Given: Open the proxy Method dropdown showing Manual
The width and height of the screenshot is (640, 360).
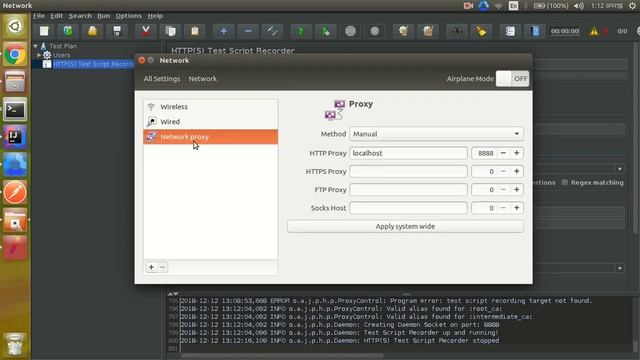Looking at the screenshot, I should coord(436,134).
